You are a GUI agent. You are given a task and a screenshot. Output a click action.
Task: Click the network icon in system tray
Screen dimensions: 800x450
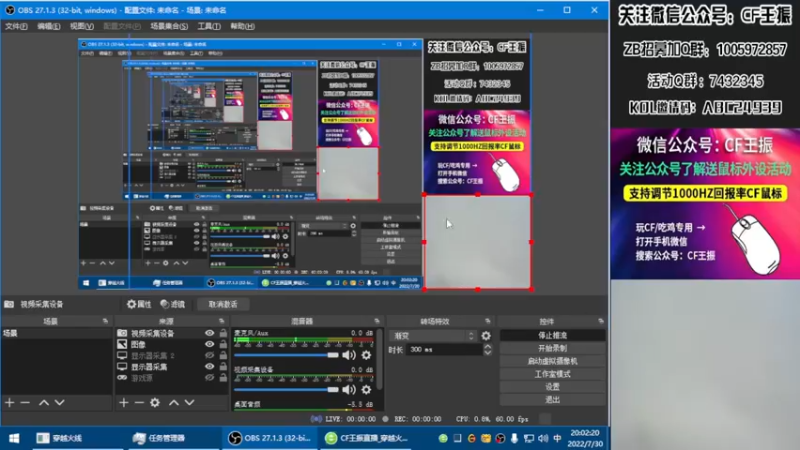pos(529,438)
